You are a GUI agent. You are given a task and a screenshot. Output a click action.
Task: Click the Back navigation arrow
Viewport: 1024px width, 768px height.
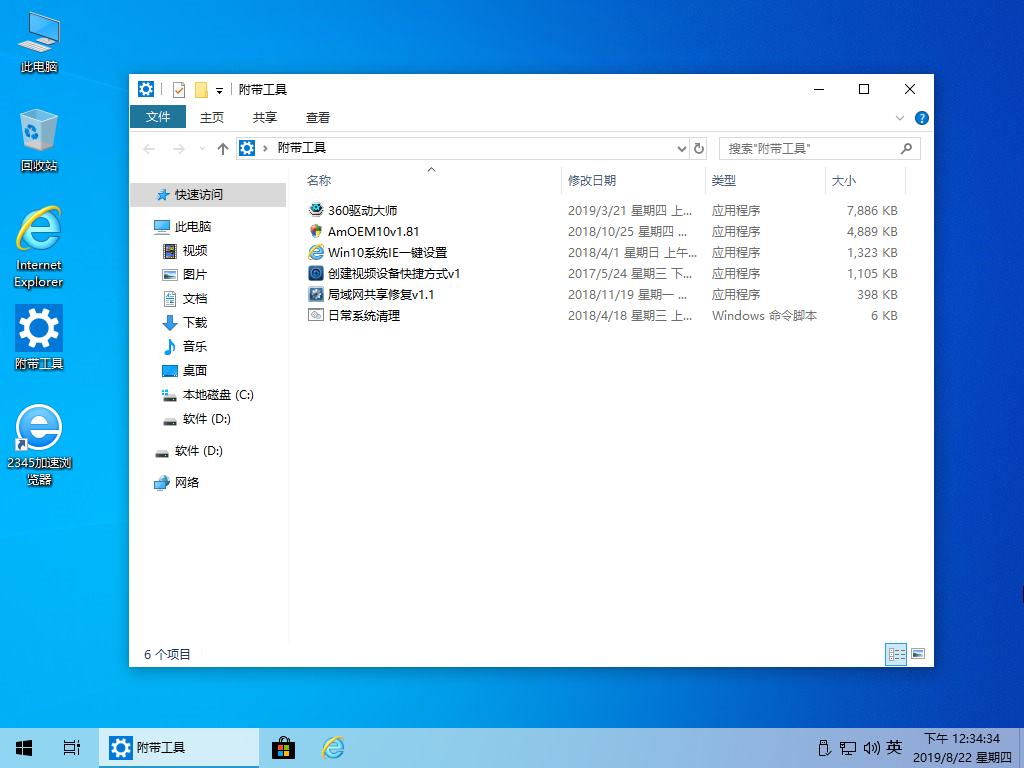(x=150, y=149)
